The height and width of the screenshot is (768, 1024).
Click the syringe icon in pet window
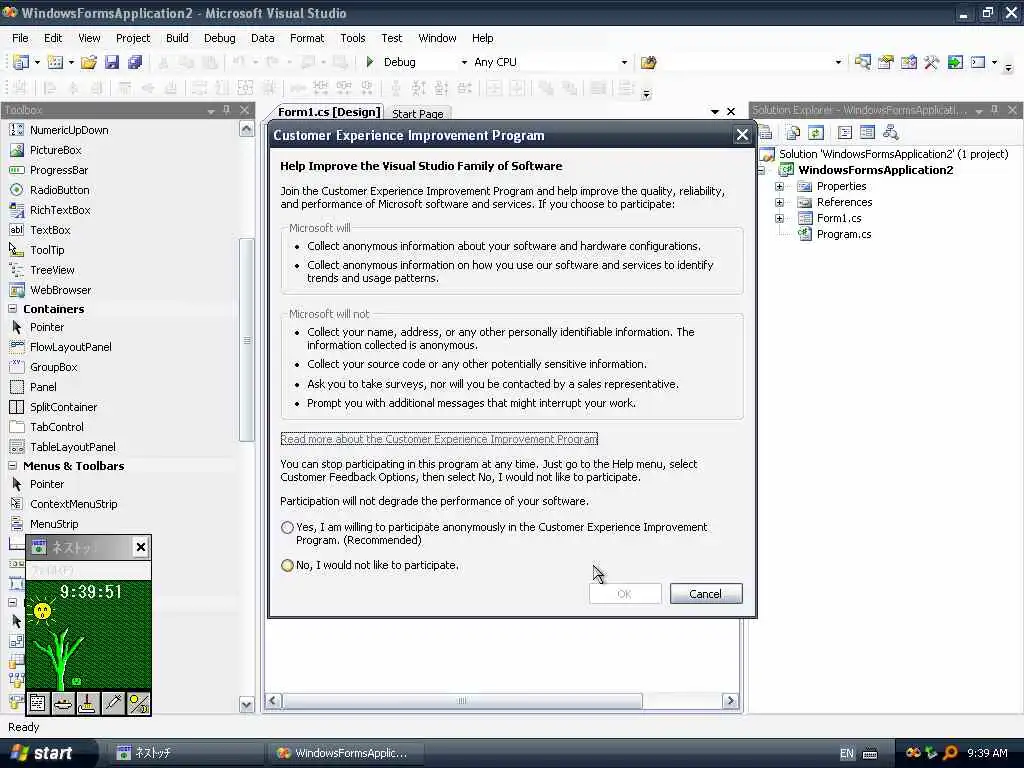click(113, 703)
